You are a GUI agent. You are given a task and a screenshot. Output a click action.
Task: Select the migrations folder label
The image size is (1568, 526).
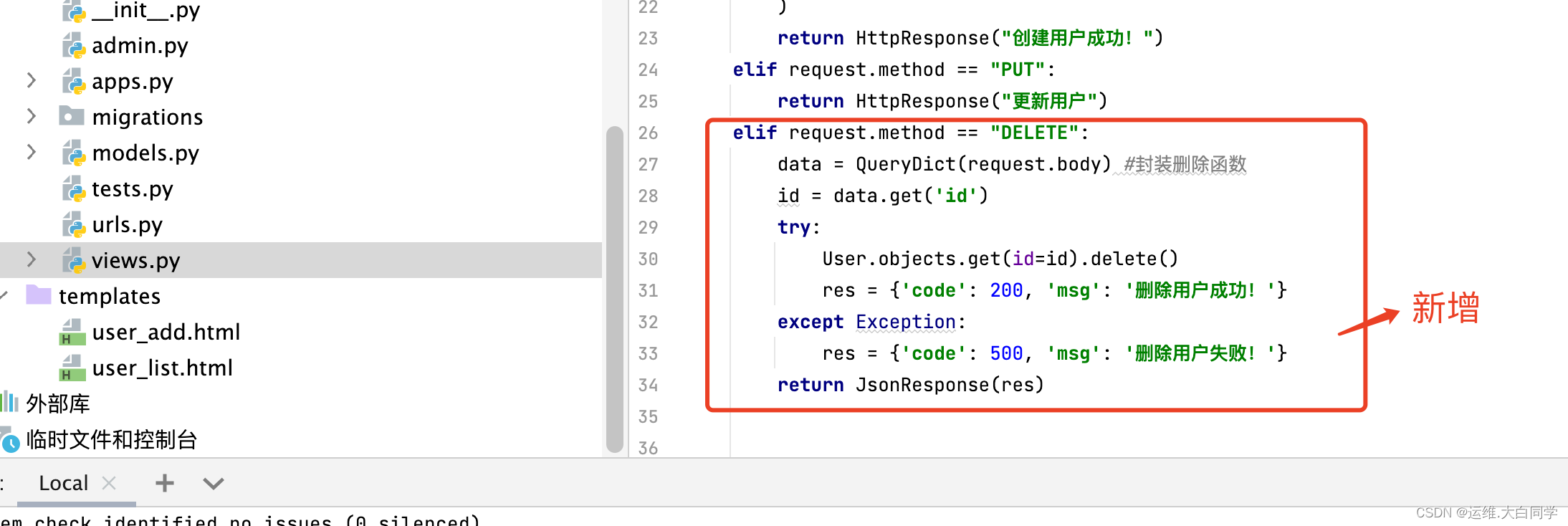click(x=148, y=117)
